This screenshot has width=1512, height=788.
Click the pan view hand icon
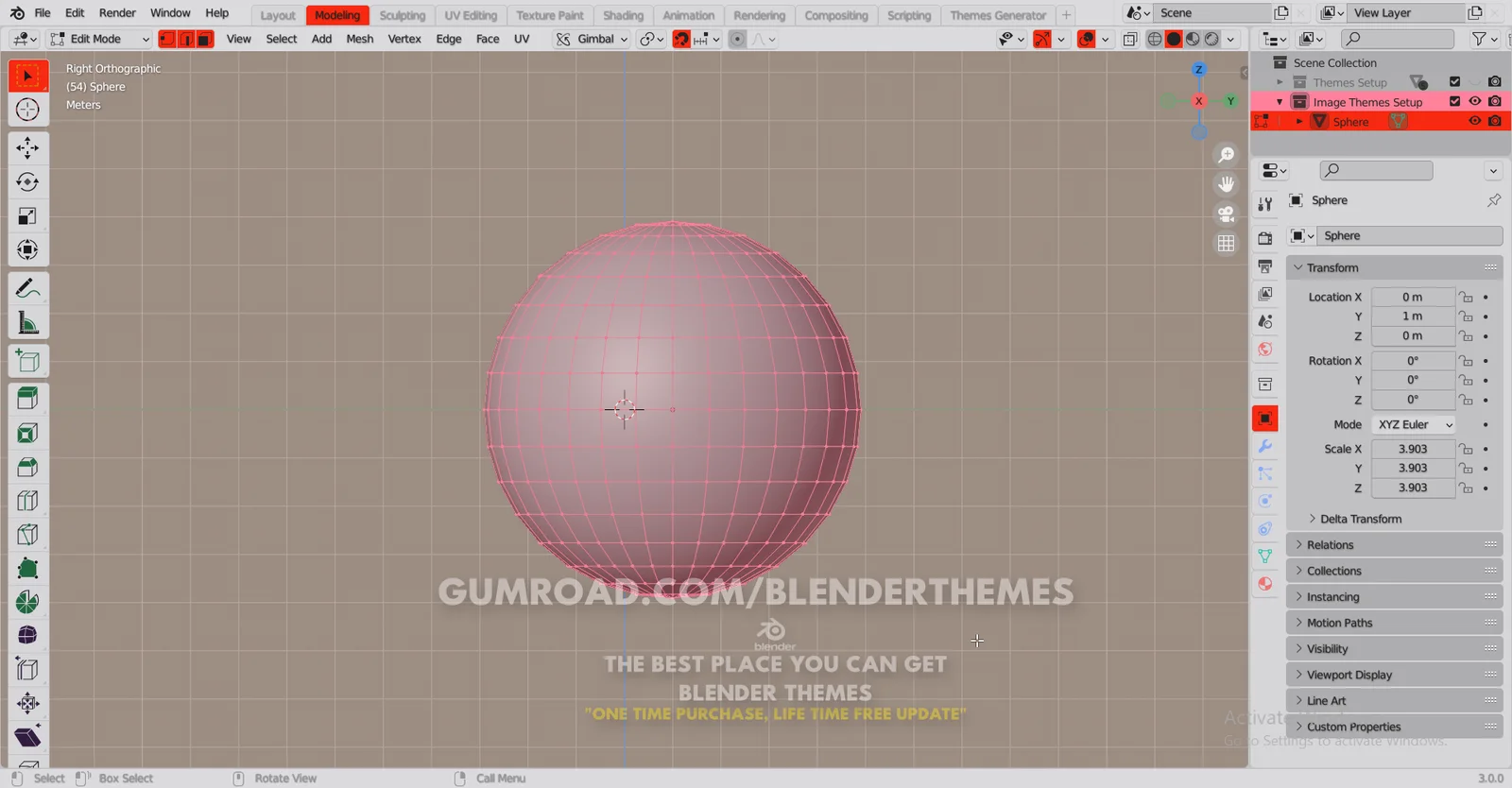coord(1227,184)
